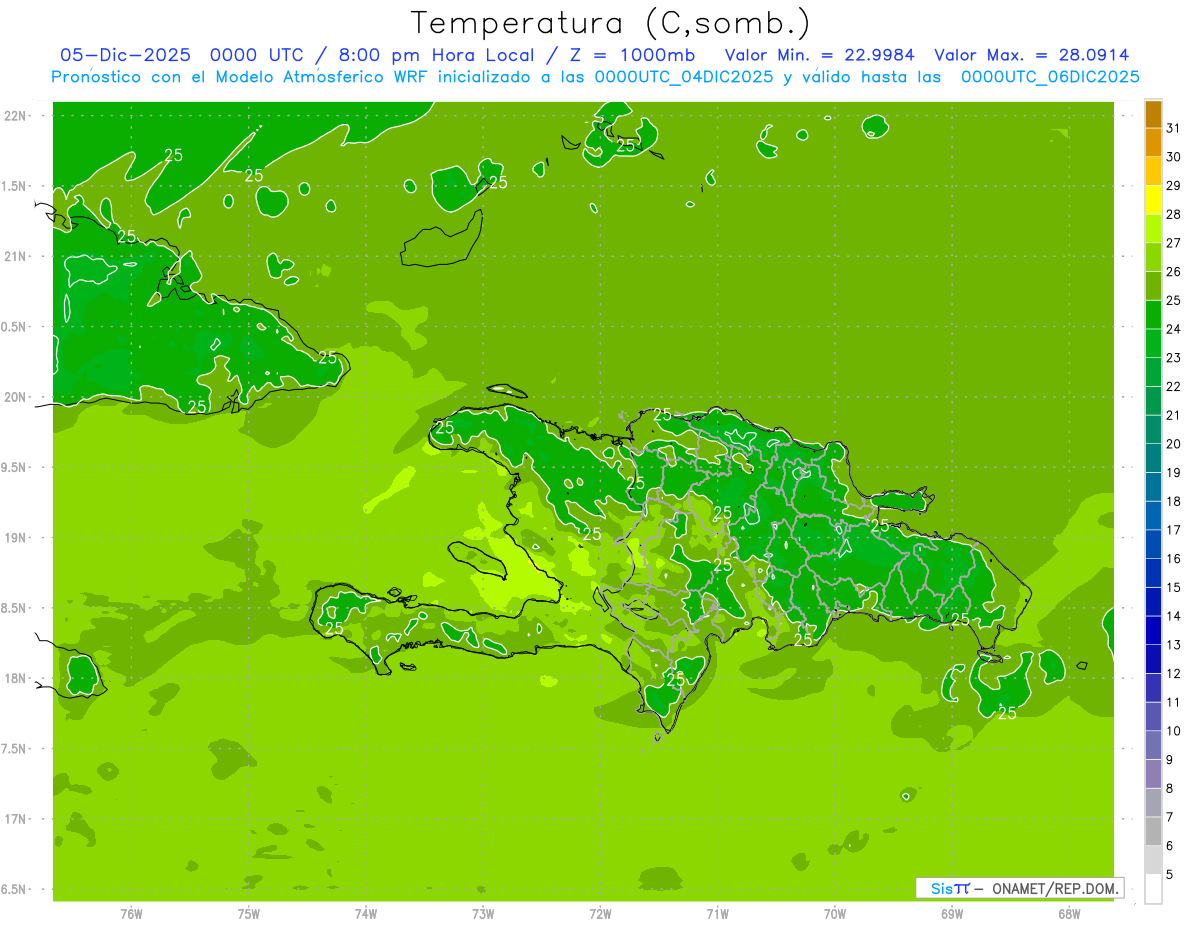
Task: Click the '27' color scale label
Action: tap(1173, 243)
